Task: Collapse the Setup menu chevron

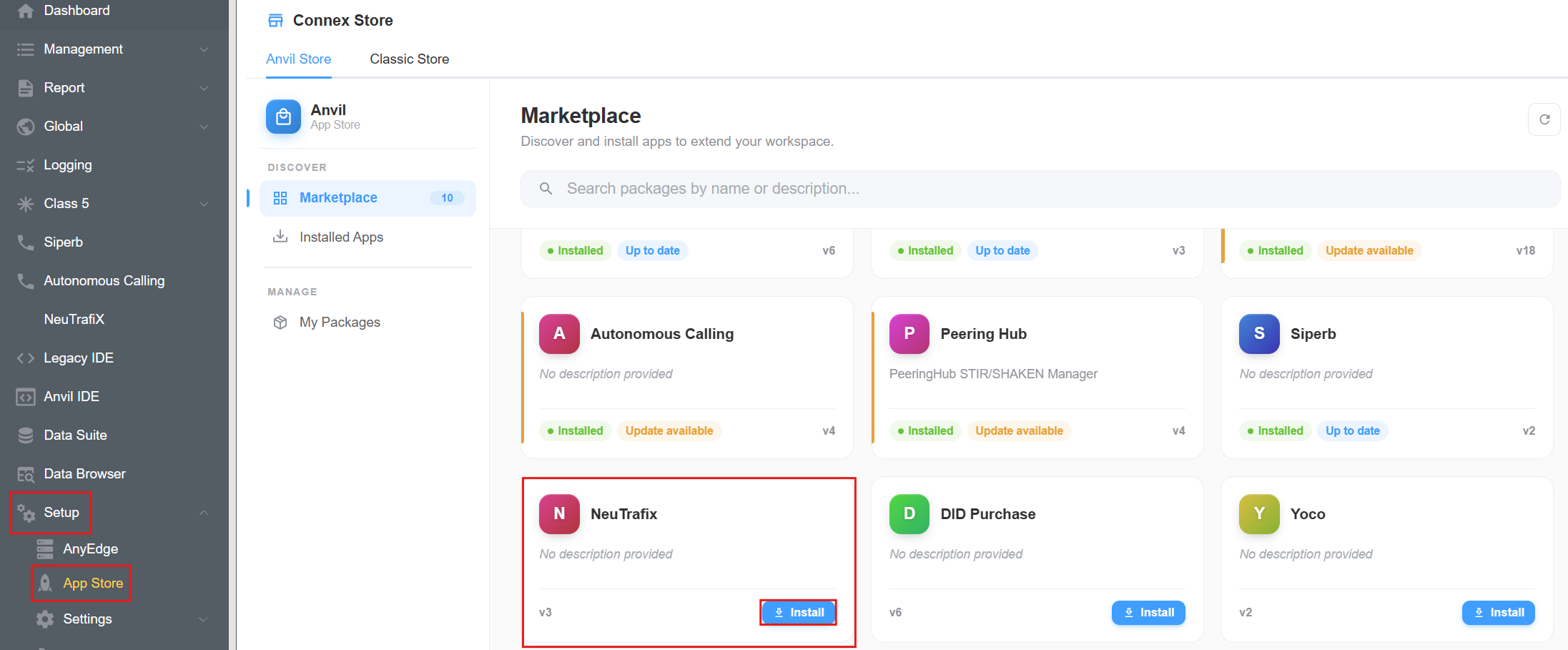Action: [x=204, y=513]
